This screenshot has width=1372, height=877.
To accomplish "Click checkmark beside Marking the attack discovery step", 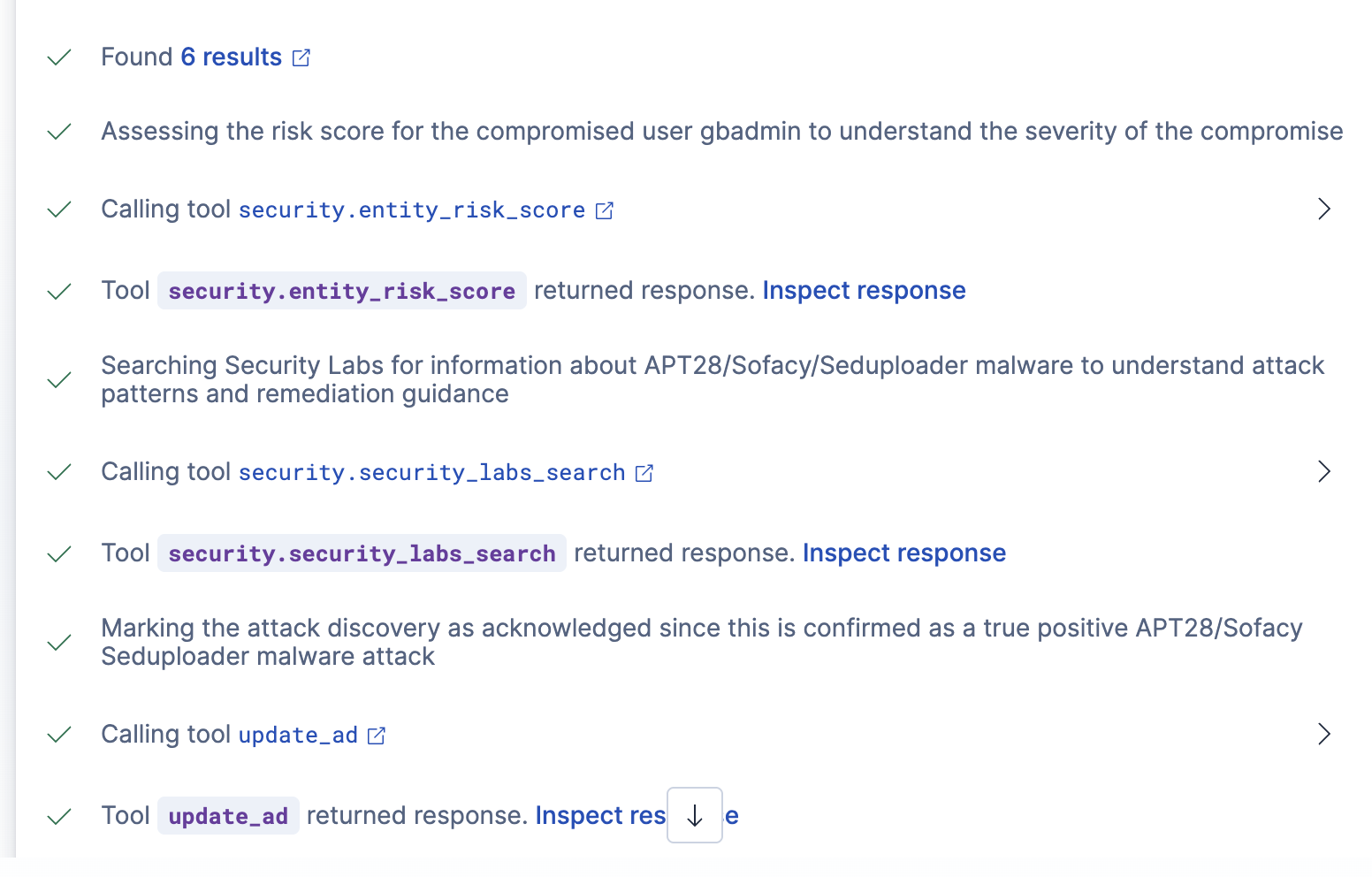I will coord(59,643).
